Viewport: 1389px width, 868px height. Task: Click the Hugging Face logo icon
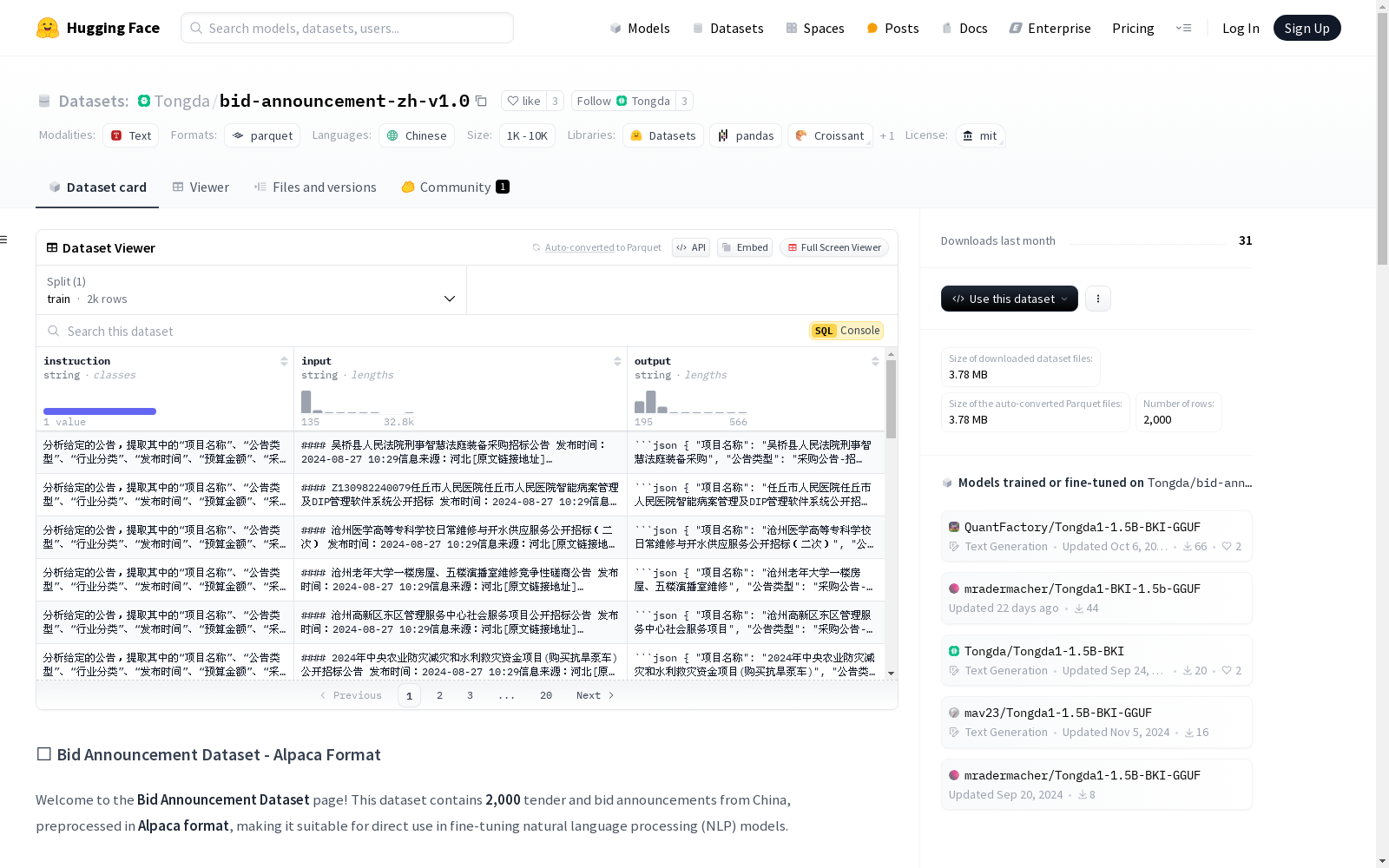pos(48,28)
